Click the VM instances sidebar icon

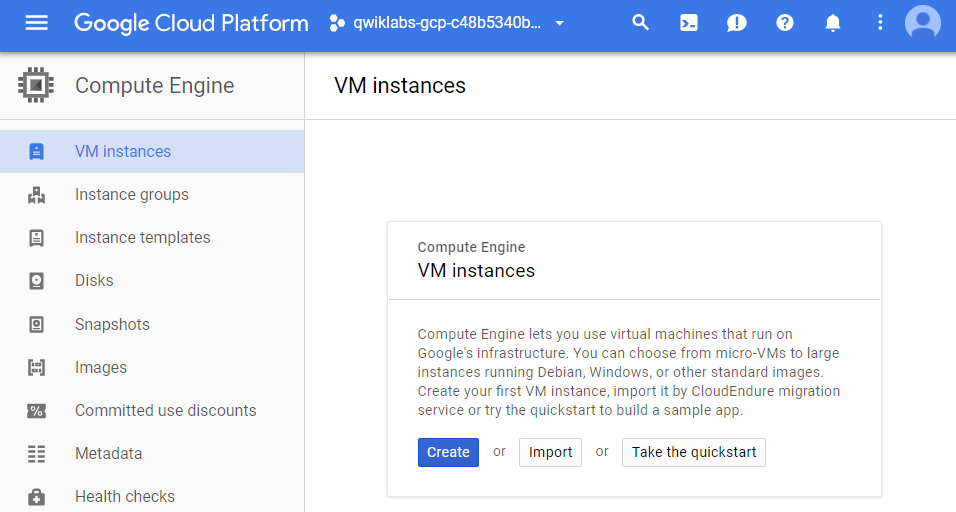coord(37,151)
